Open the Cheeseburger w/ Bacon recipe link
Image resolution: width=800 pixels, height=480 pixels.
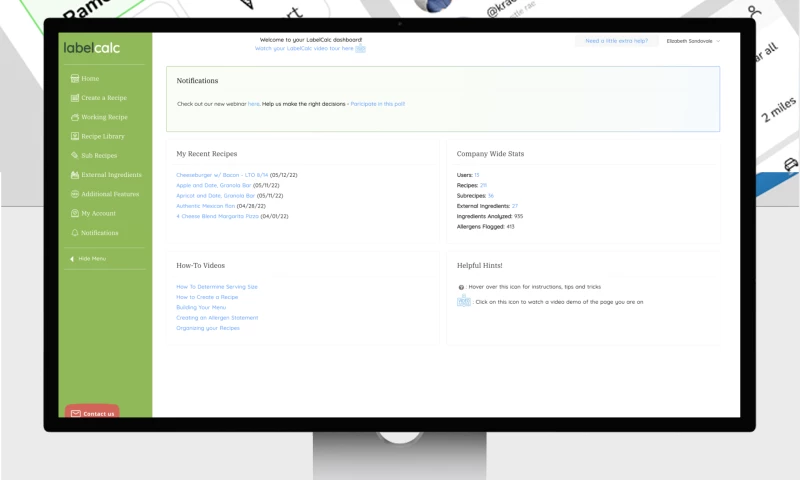pyautogui.click(x=222, y=175)
